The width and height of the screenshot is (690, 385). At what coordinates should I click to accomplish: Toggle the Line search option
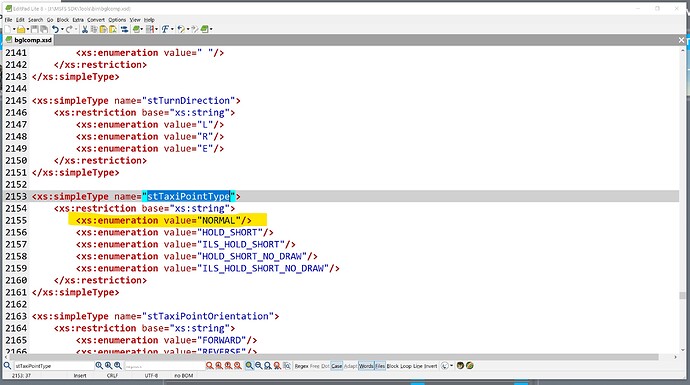[418, 366]
